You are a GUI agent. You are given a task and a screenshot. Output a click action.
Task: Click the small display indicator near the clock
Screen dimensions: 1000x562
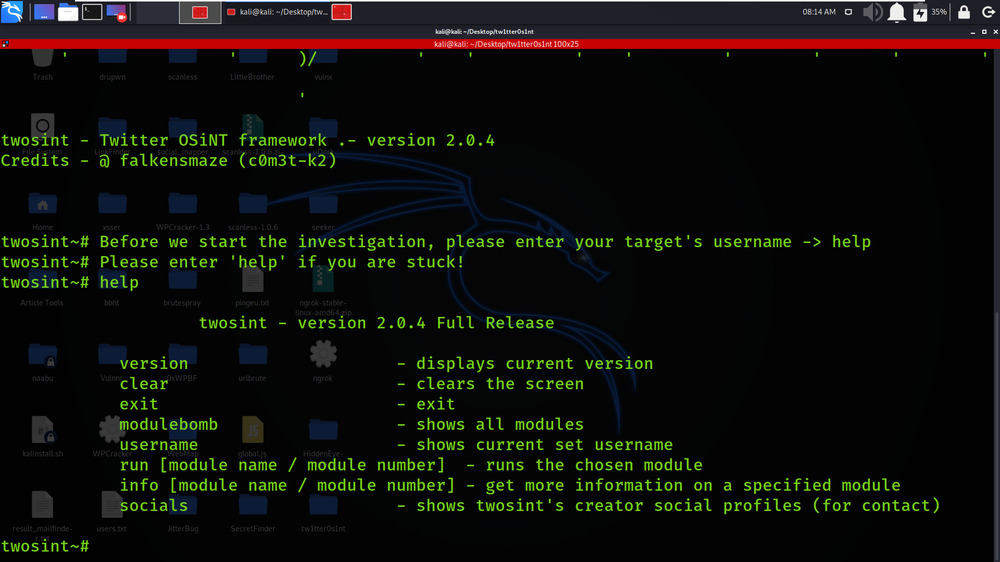click(848, 12)
